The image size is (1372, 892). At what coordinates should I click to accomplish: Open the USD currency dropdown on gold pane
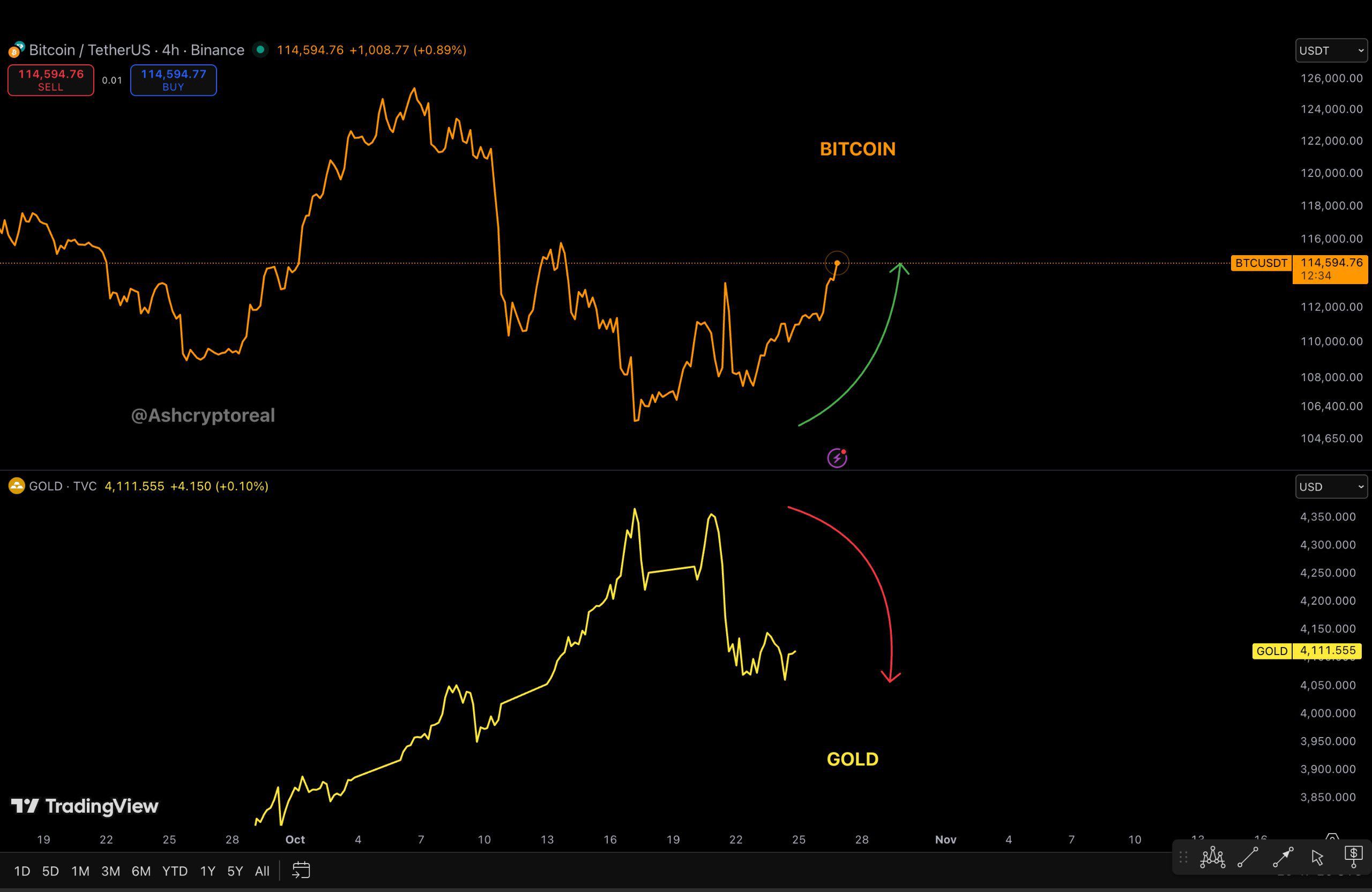pos(1331,487)
